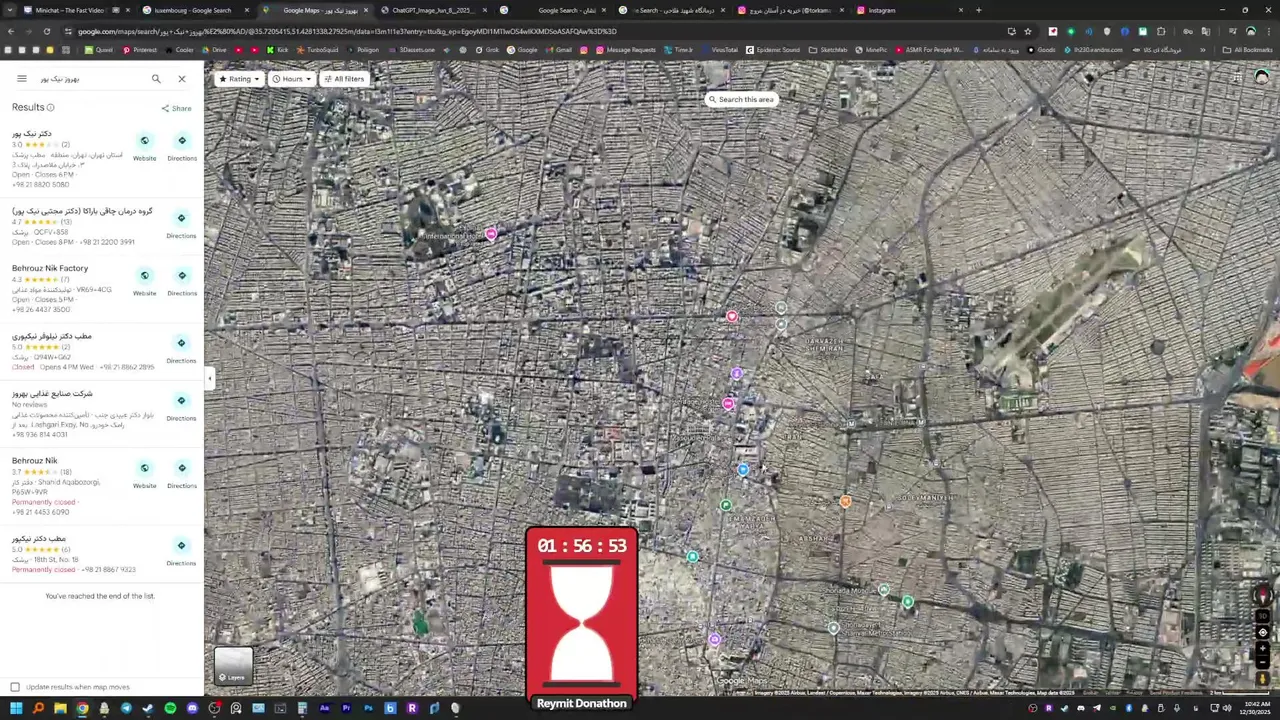Open the tab search dropdown arrow

click(x=9, y=10)
